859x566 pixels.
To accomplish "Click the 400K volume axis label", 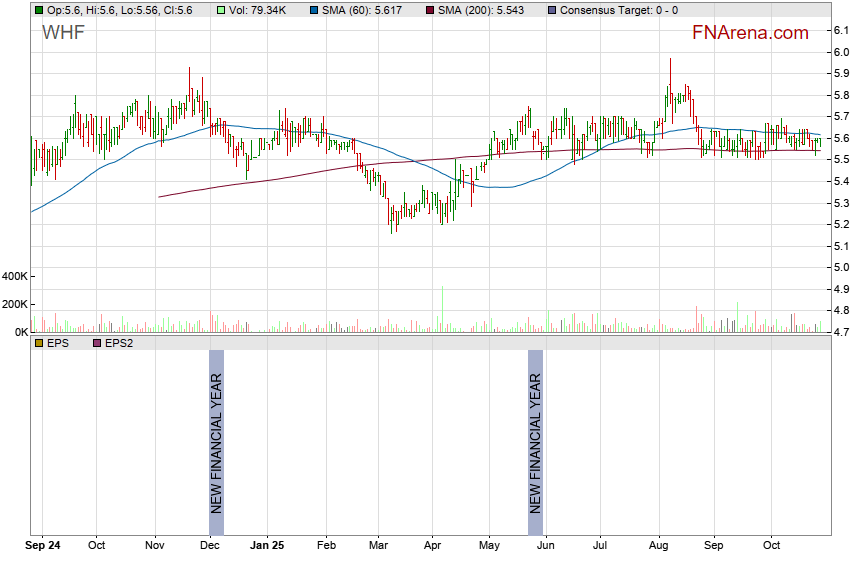I will pyautogui.click(x=16, y=276).
